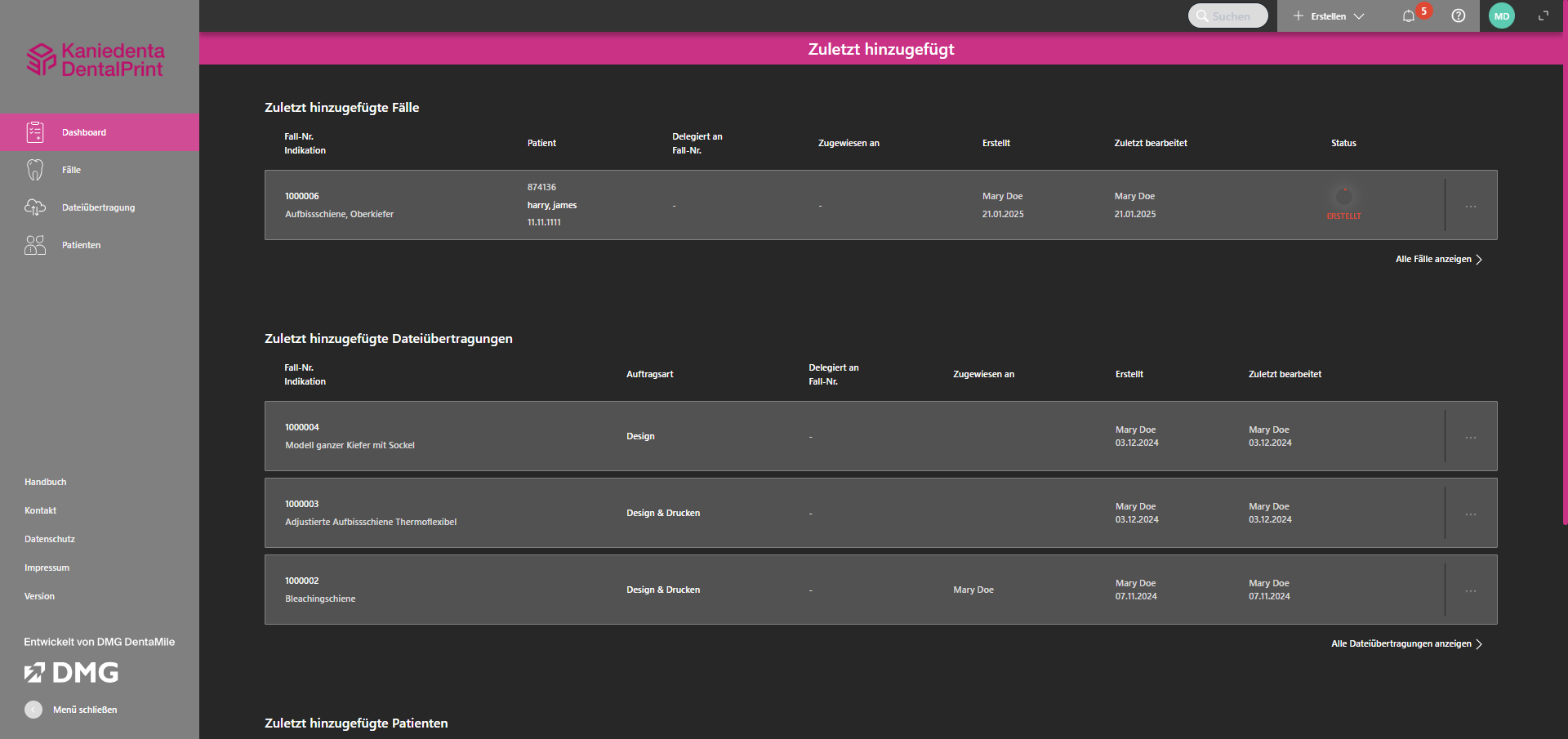Open options menu for transfer 1000004
1568x739 pixels.
pyautogui.click(x=1471, y=438)
